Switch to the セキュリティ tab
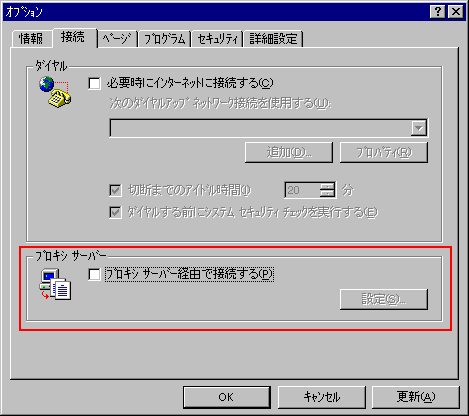The height and width of the screenshot is (416, 469). tap(217, 39)
